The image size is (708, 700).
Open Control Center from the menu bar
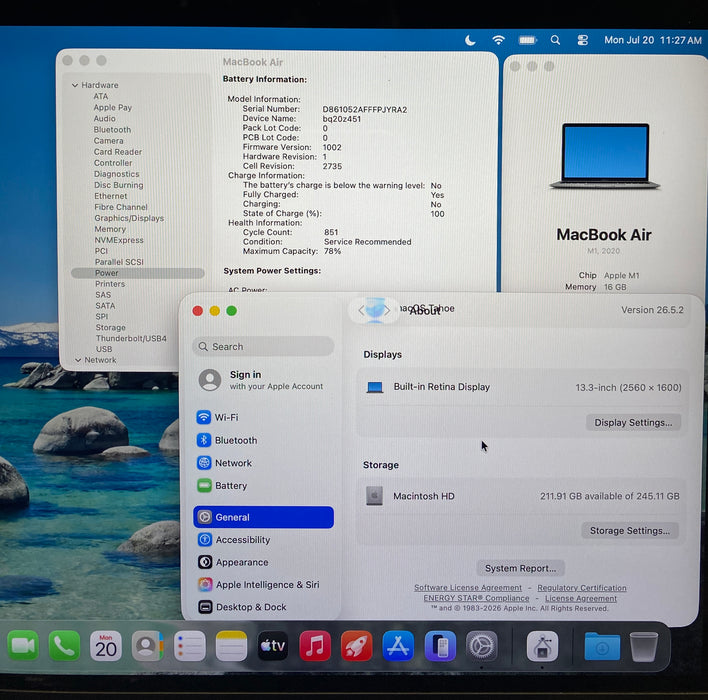coord(582,40)
